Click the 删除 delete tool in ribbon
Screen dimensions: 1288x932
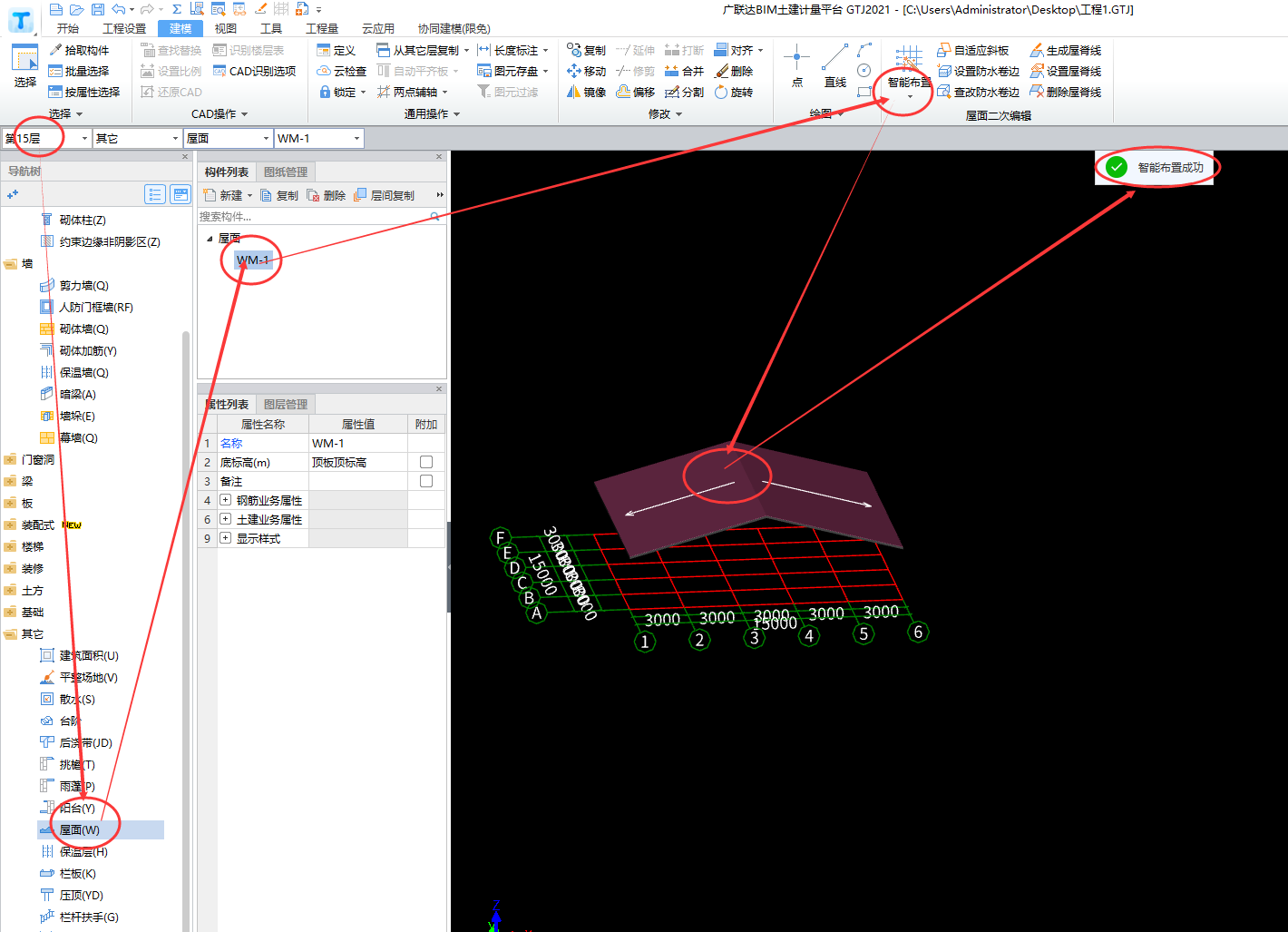tap(734, 71)
